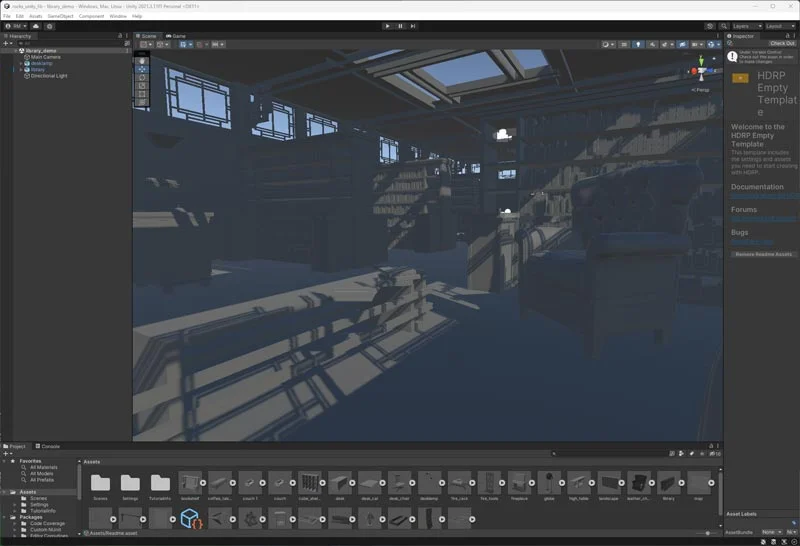Viewport: 800px width, 546px height.
Task: Open the cloud services icon
Action: point(36,26)
